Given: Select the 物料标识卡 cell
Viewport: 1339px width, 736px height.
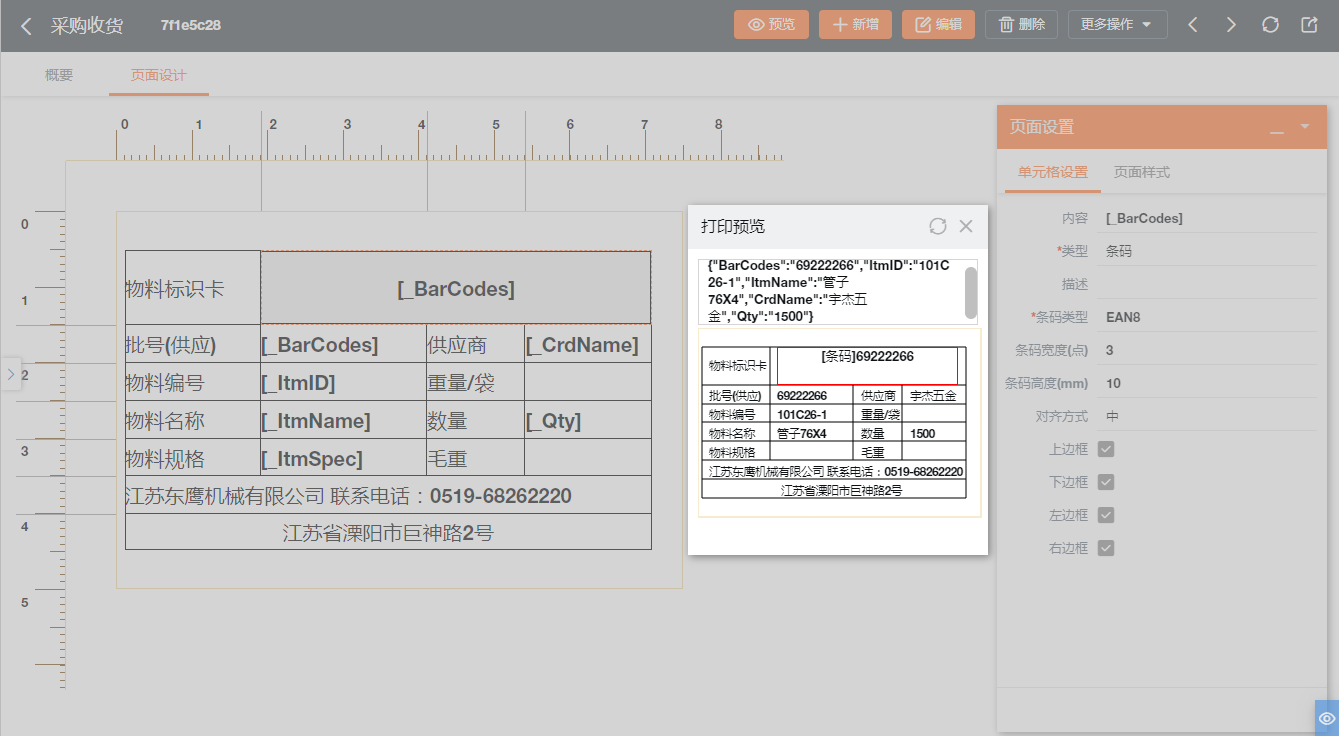Looking at the screenshot, I should click(x=193, y=288).
